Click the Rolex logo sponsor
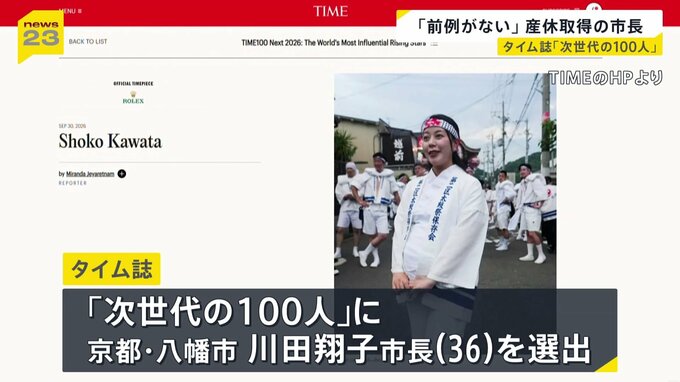 tap(133, 98)
